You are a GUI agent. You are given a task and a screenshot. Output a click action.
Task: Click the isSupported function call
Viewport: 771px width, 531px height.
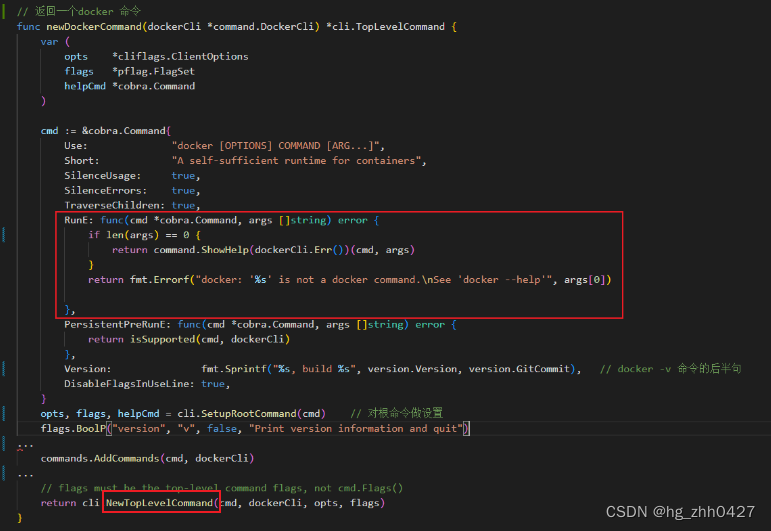162,339
